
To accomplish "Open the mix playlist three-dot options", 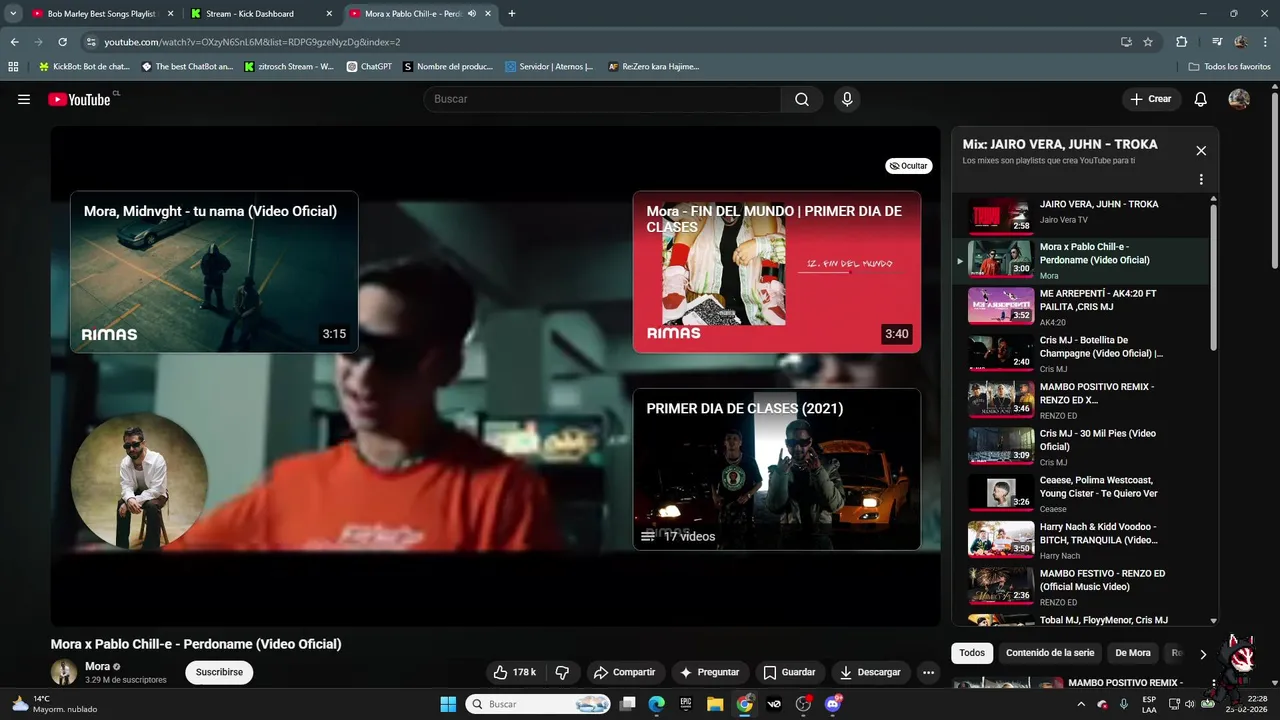I will click(1201, 180).
